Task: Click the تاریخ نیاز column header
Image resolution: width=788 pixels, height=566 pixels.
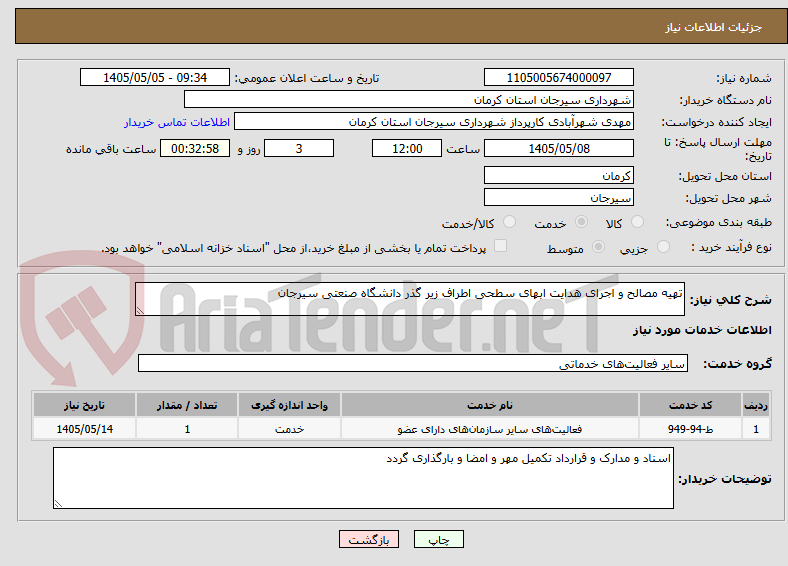Action: pyautogui.click(x=84, y=405)
